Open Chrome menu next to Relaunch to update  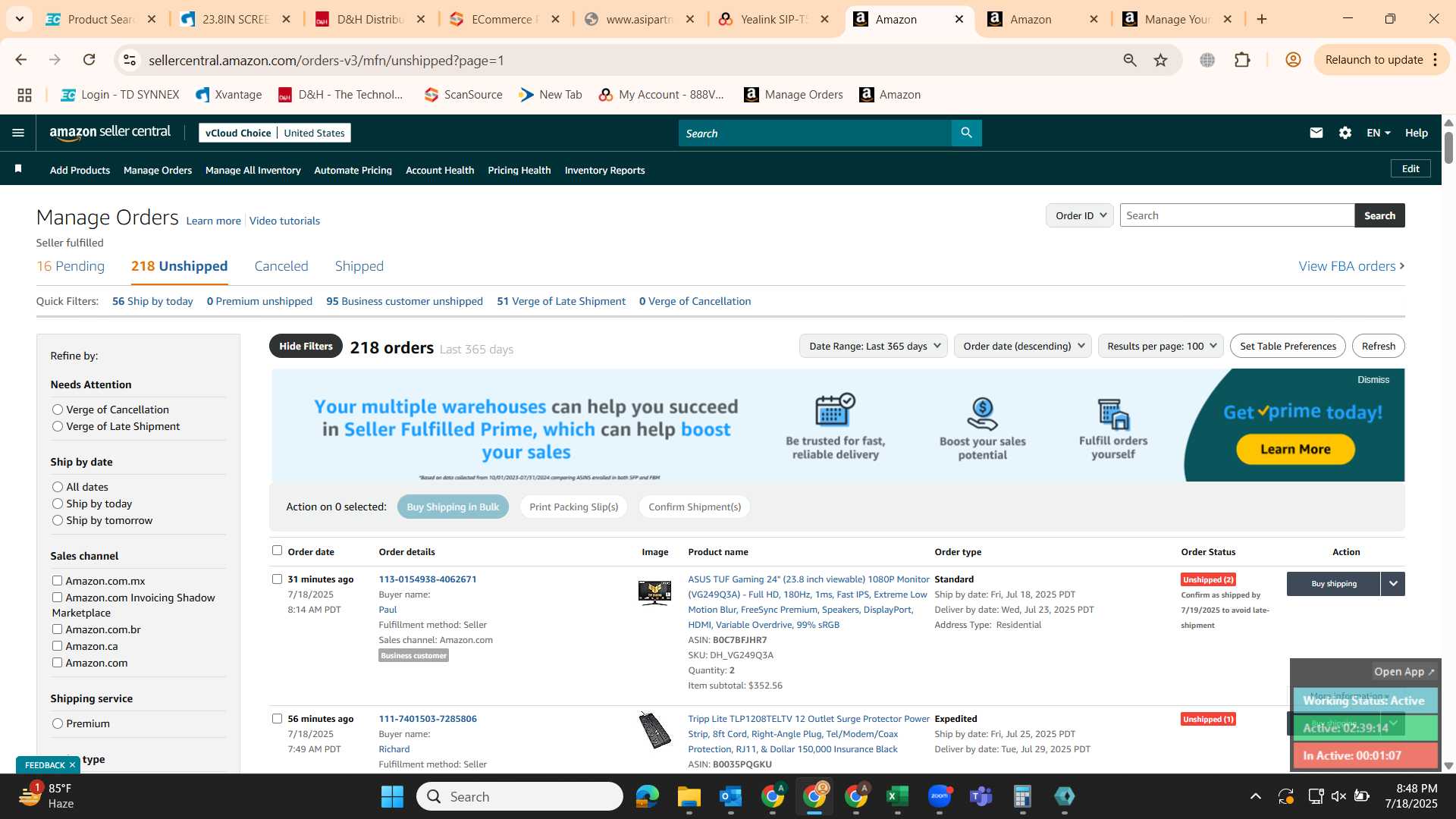click(x=1435, y=60)
